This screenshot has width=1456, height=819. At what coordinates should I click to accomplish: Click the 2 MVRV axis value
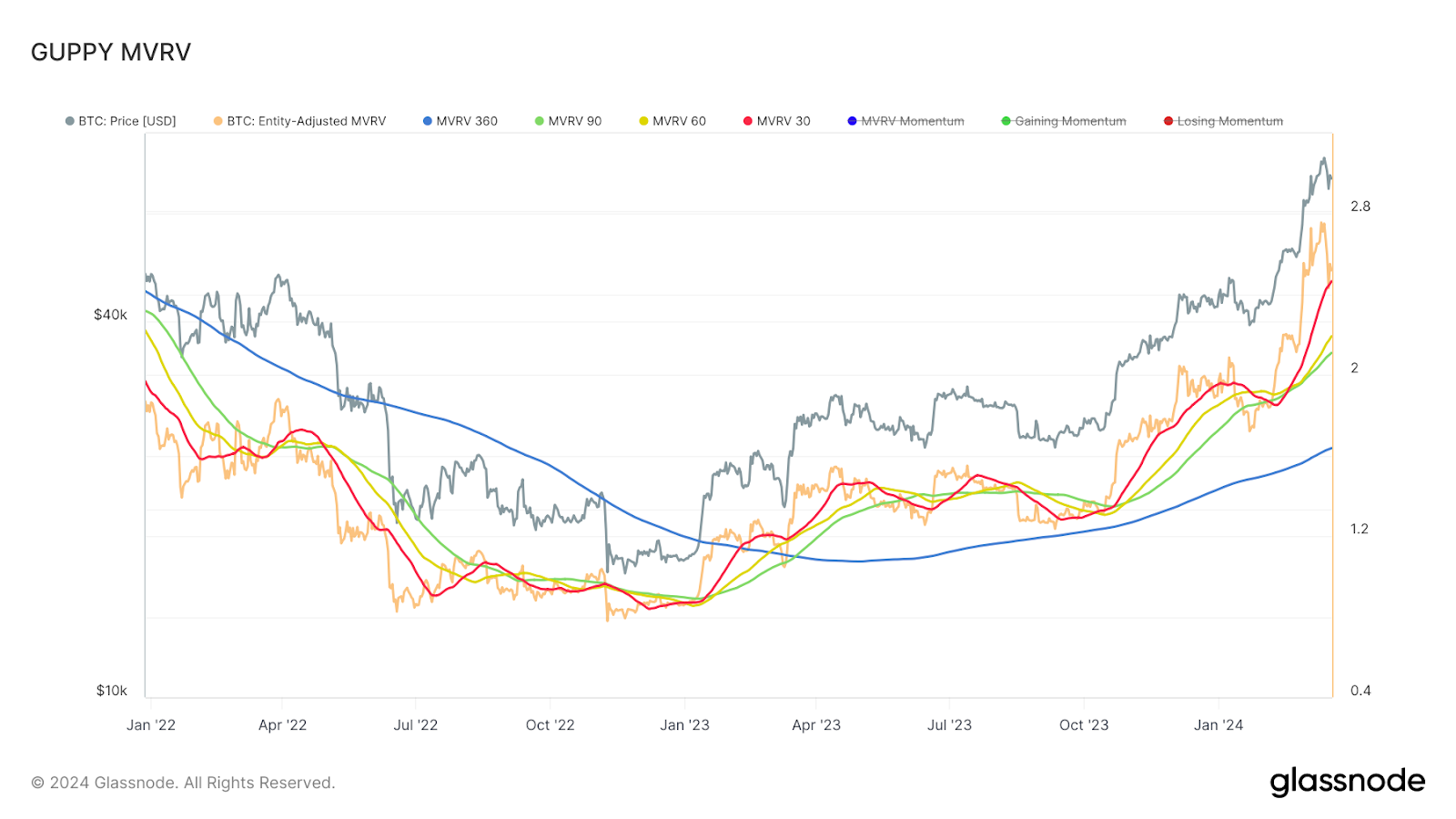[x=1354, y=369]
